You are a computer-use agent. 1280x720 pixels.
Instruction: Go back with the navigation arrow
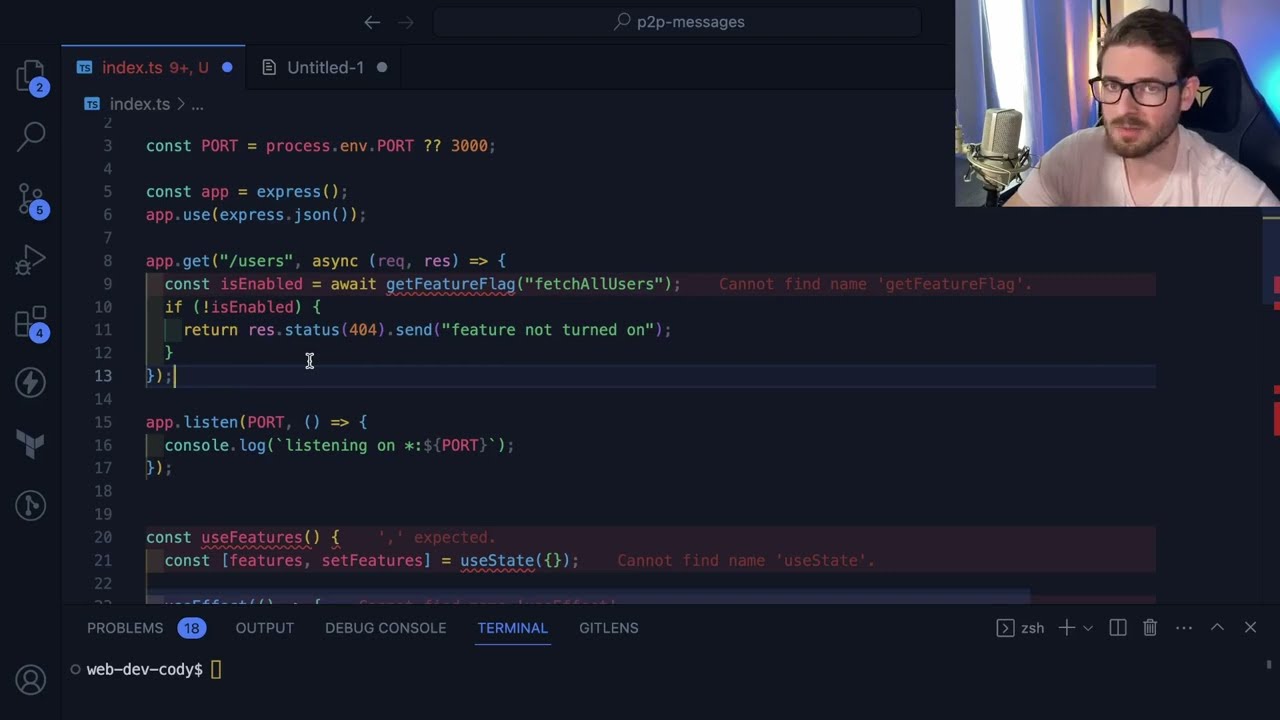pyautogui.click(x=372, y=22)
